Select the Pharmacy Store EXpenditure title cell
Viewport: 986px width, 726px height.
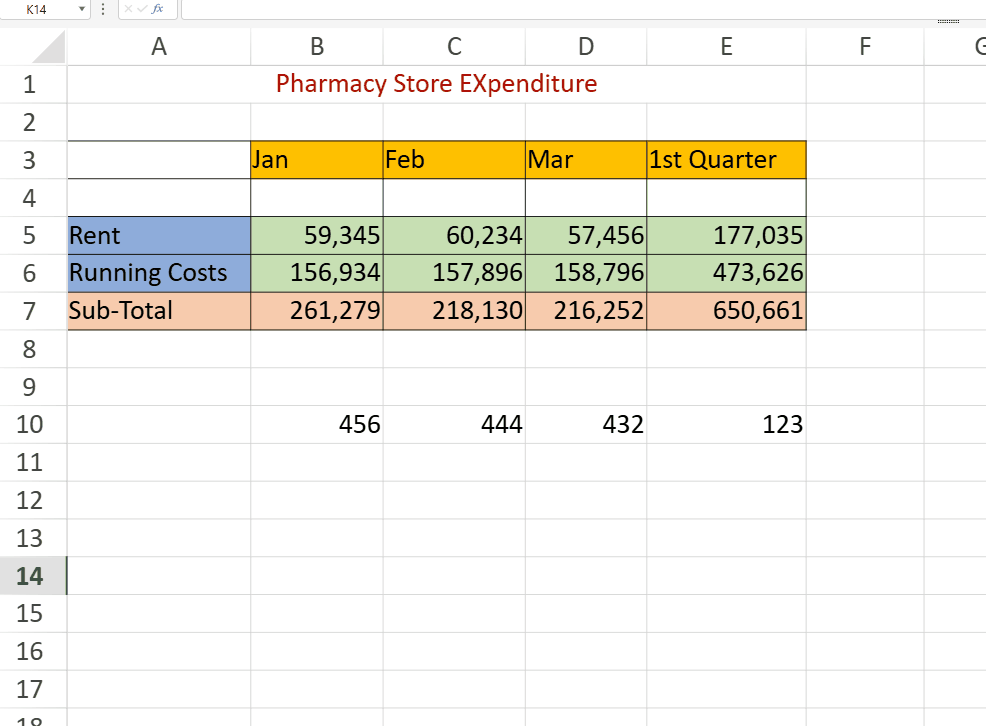436,84
